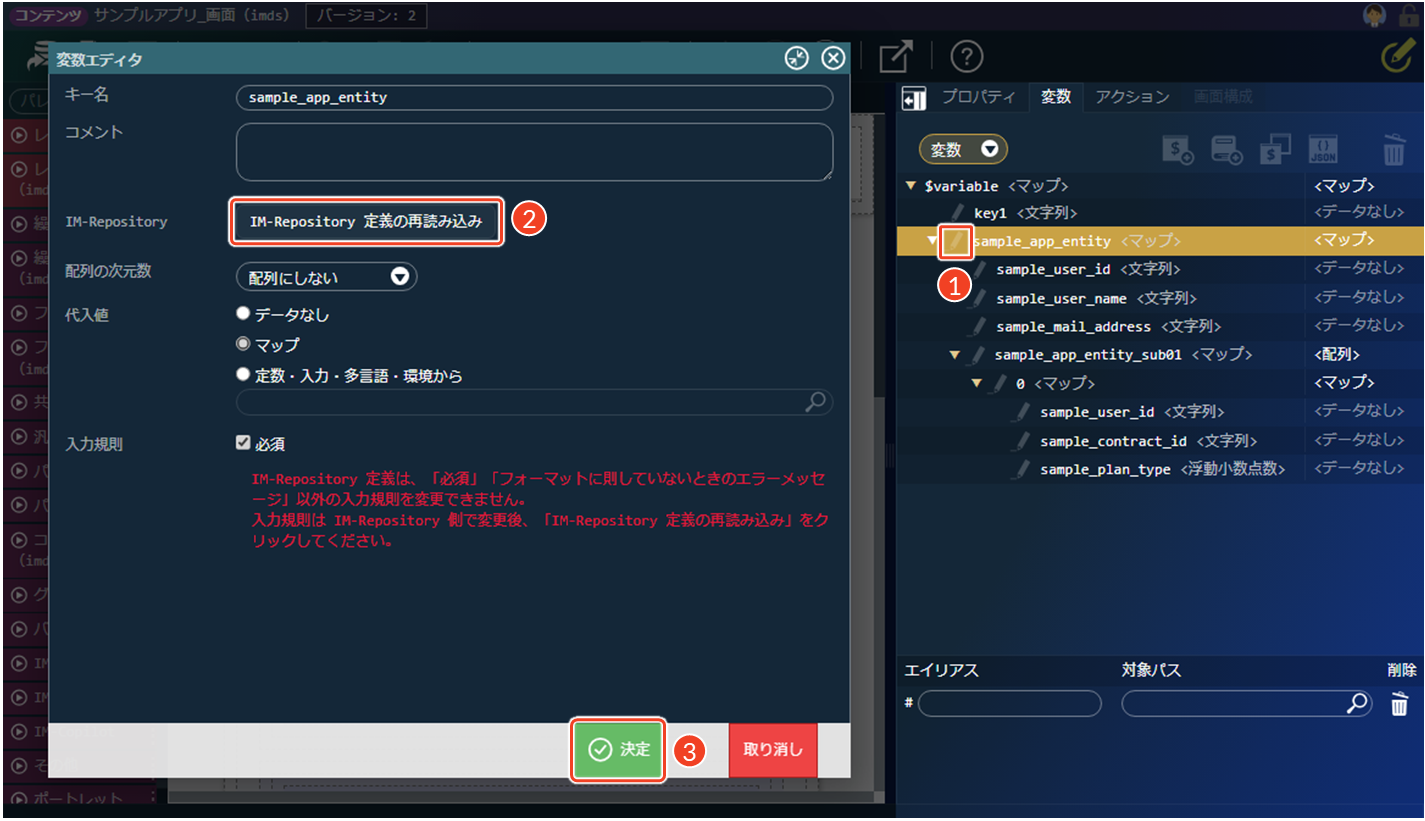Click the search icon in target path field
This screenshot has height=821, width=1425.
pyautogui.click(x=1356, y=704)
